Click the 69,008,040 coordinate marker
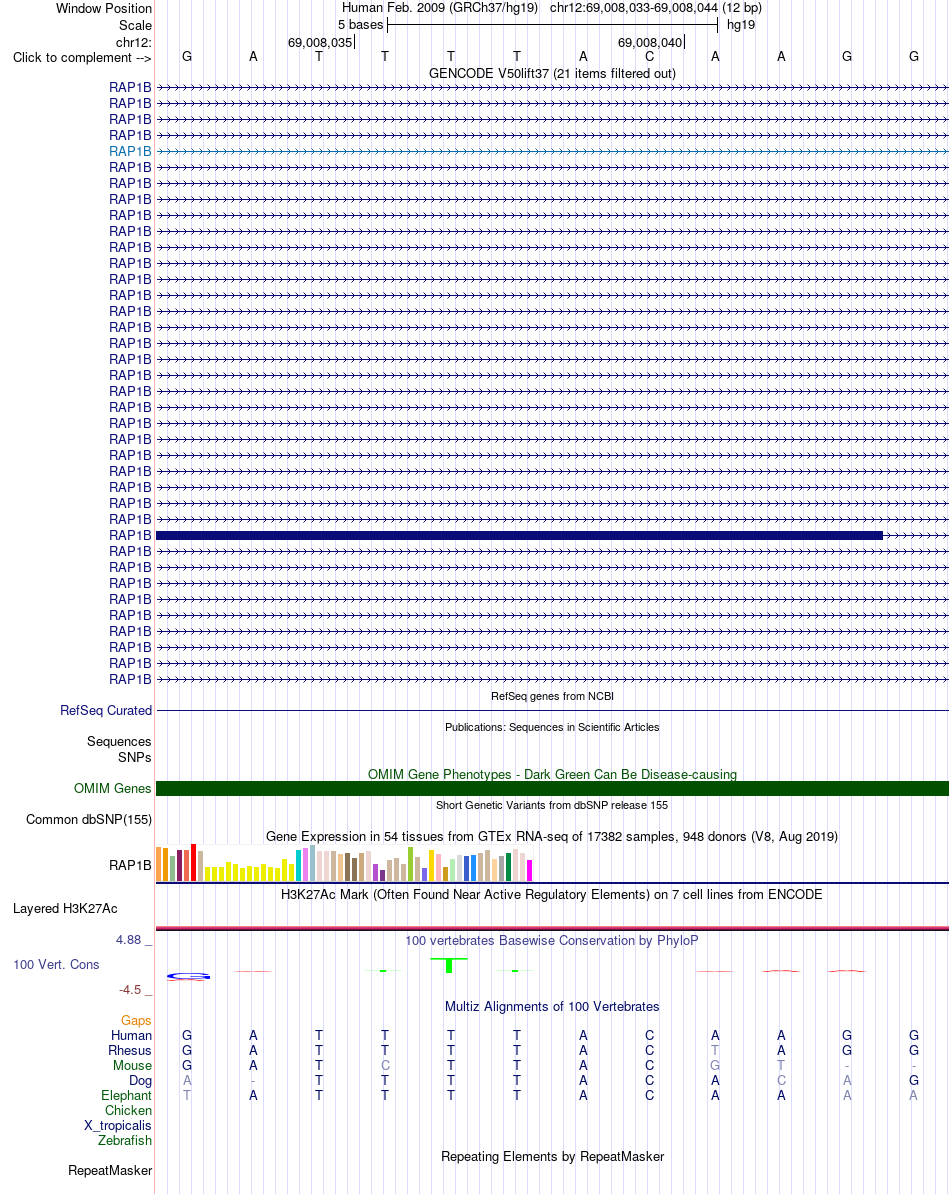The height and width of the screenshot is (1194, 950). (x=650, y=43)
